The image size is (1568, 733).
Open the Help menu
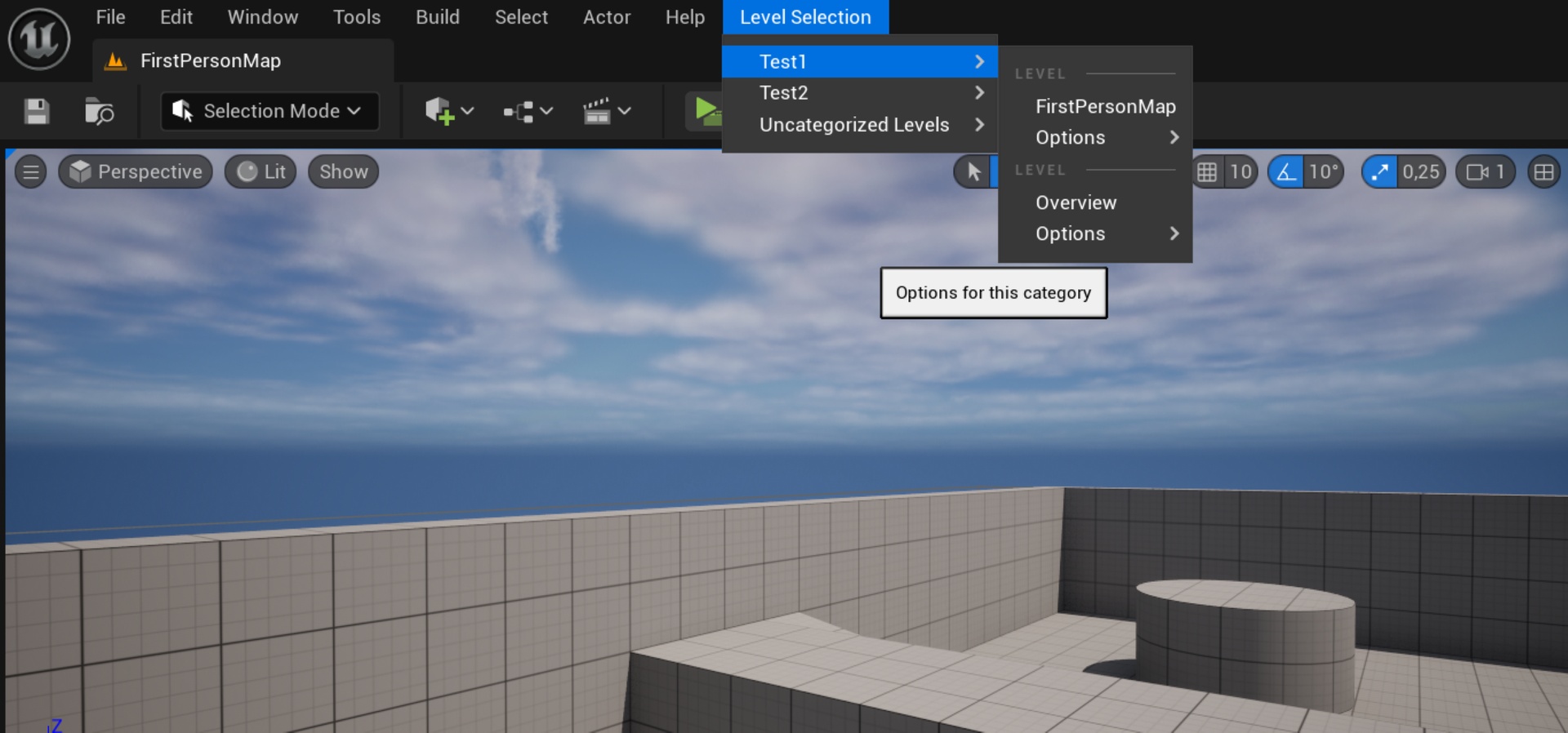pos(685,17)
